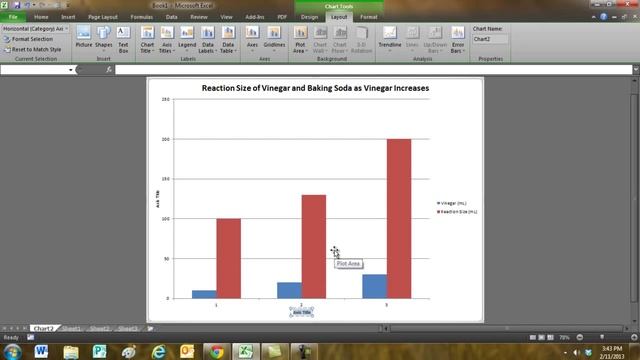
Task: Save the workbook via quick access toolbar
Action: click(x=17, y=5)
